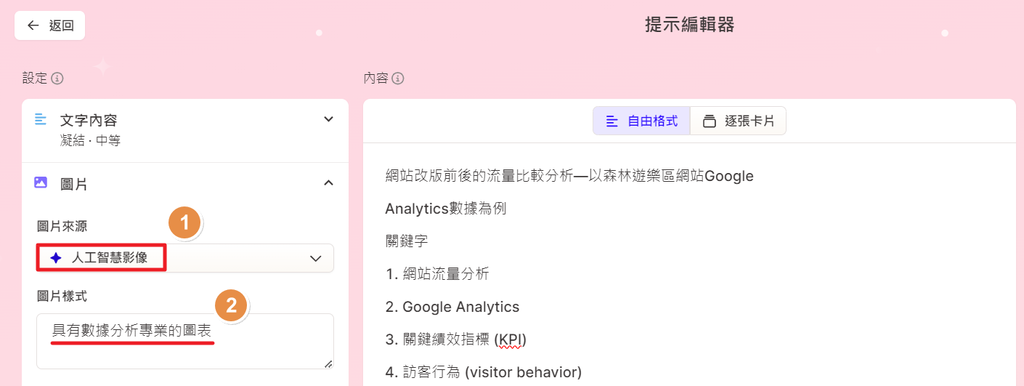Image resolution: width=1024 pixels, height=386 pixels.
Task: Click the 網站流量分析 list line
Action: click(x=437, y=274)
